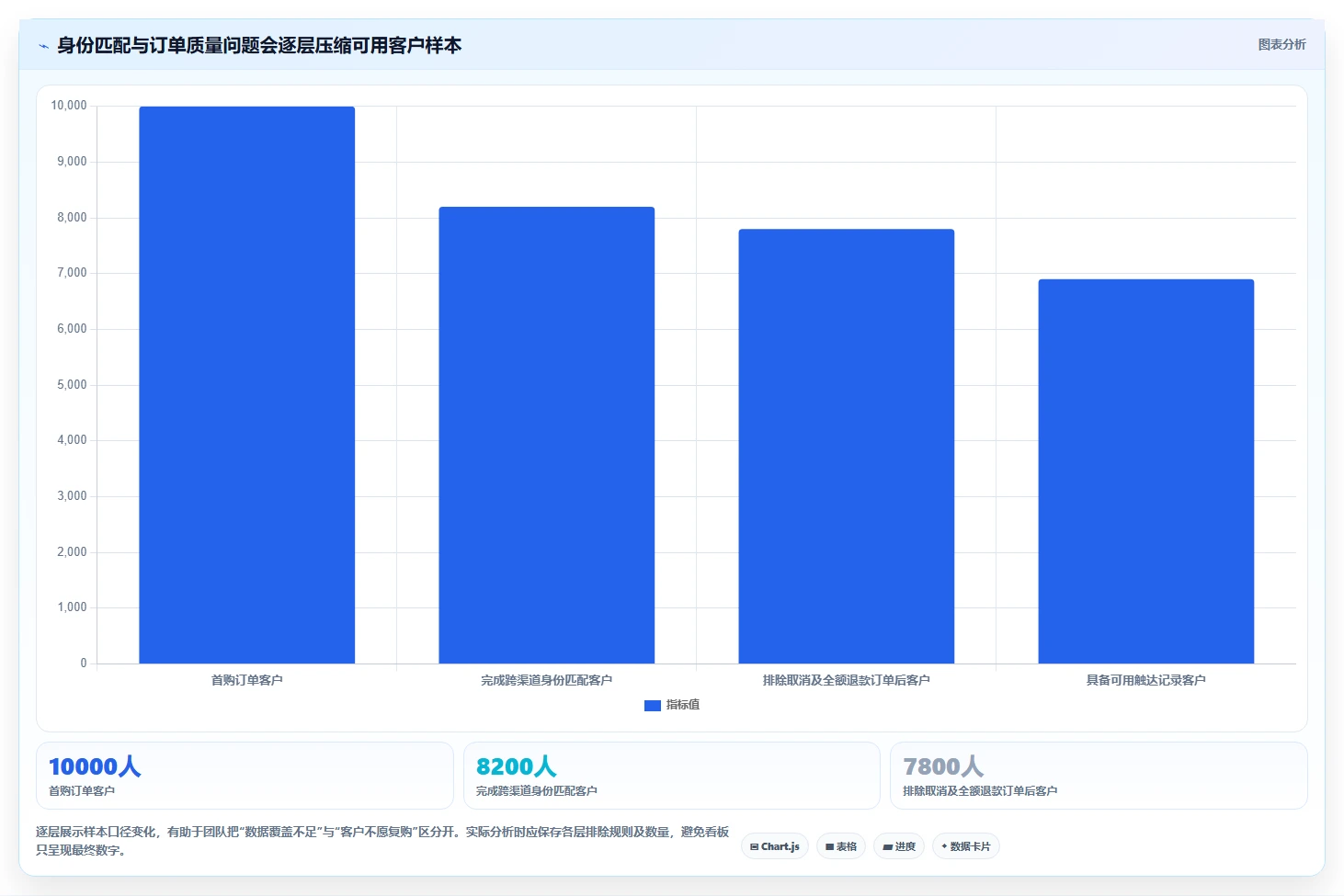Image resolution: width=1344 pixels, height=896 pixels.
Task: Click the description paragraph starting with 逐层展示样本口径变化
Action: click(x=382, y=841)
